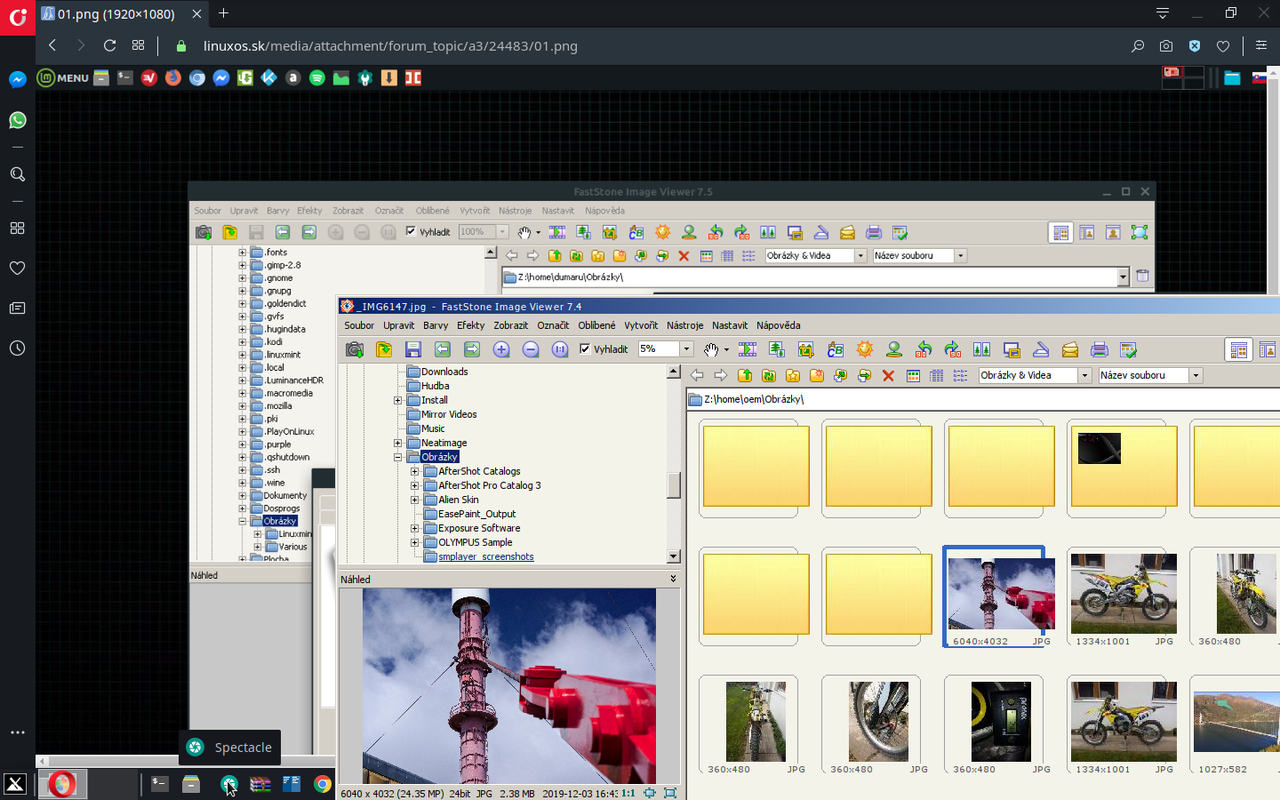Image resolution: width=1280 pixels, height=800 pixels.
Task: Open the Mint MENU button
Action: click(x=63, y=78)
